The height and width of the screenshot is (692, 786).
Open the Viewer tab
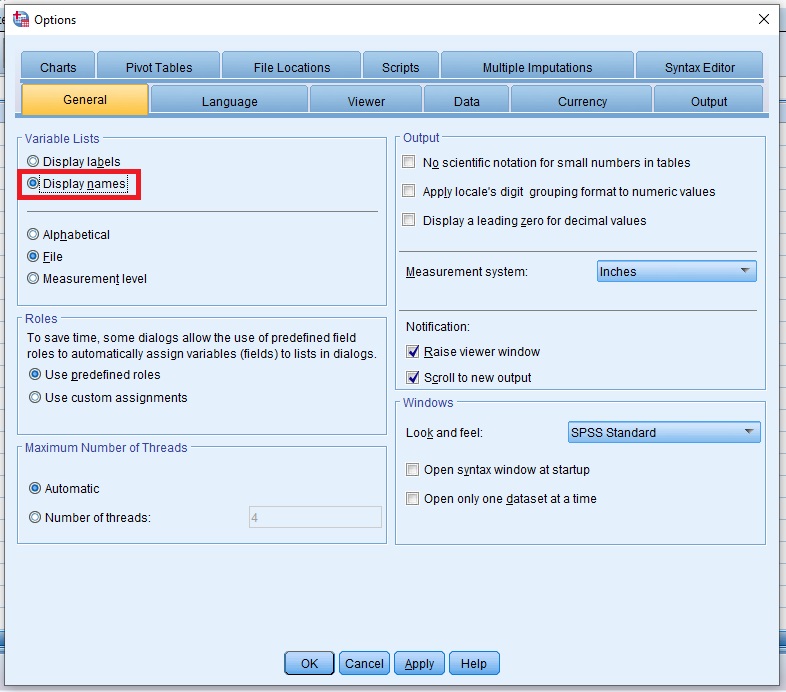(366, 101)
